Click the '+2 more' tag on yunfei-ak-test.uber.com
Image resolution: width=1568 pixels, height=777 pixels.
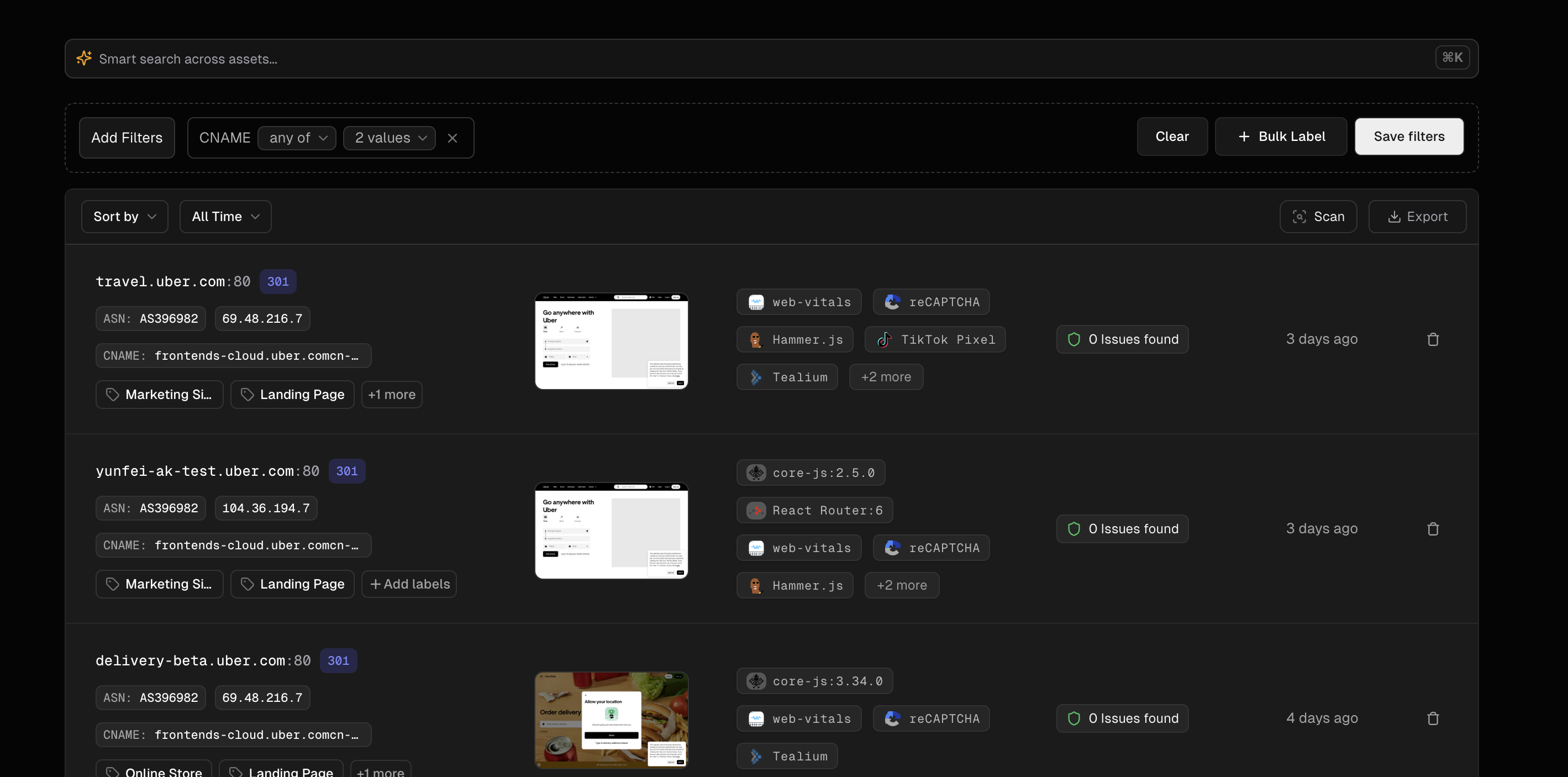902,585
